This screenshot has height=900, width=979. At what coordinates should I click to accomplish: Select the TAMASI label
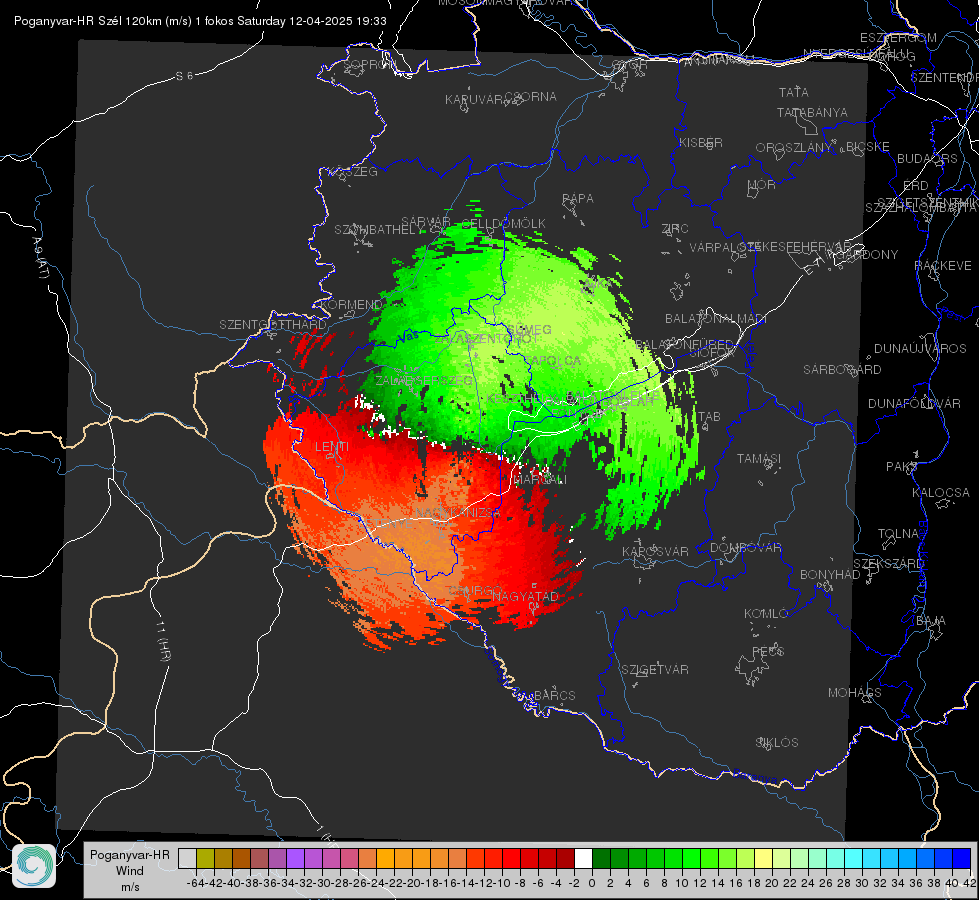759,458
